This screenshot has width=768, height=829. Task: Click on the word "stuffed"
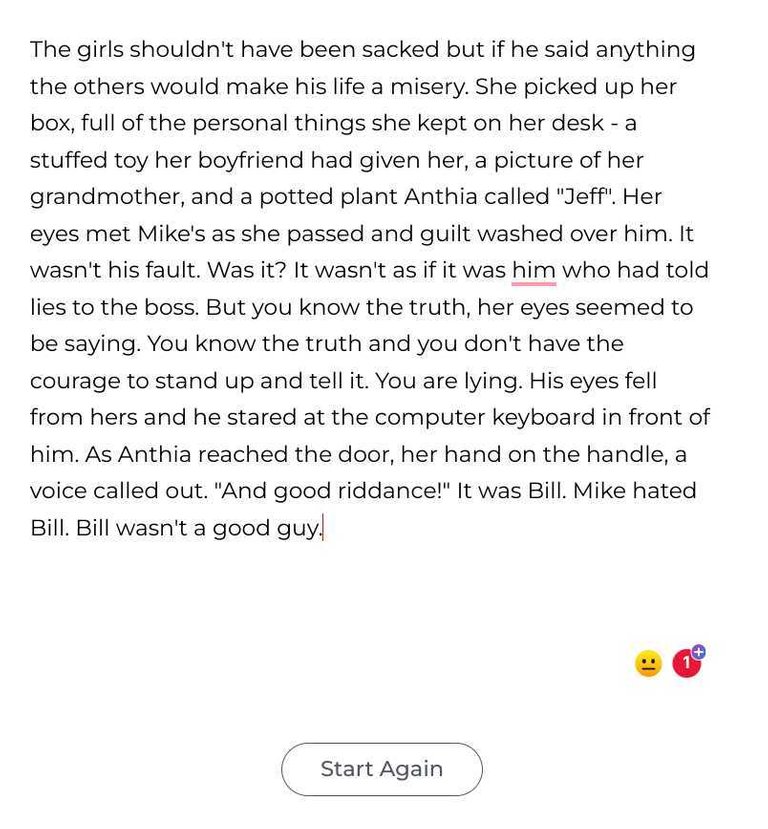coord(69,160)
